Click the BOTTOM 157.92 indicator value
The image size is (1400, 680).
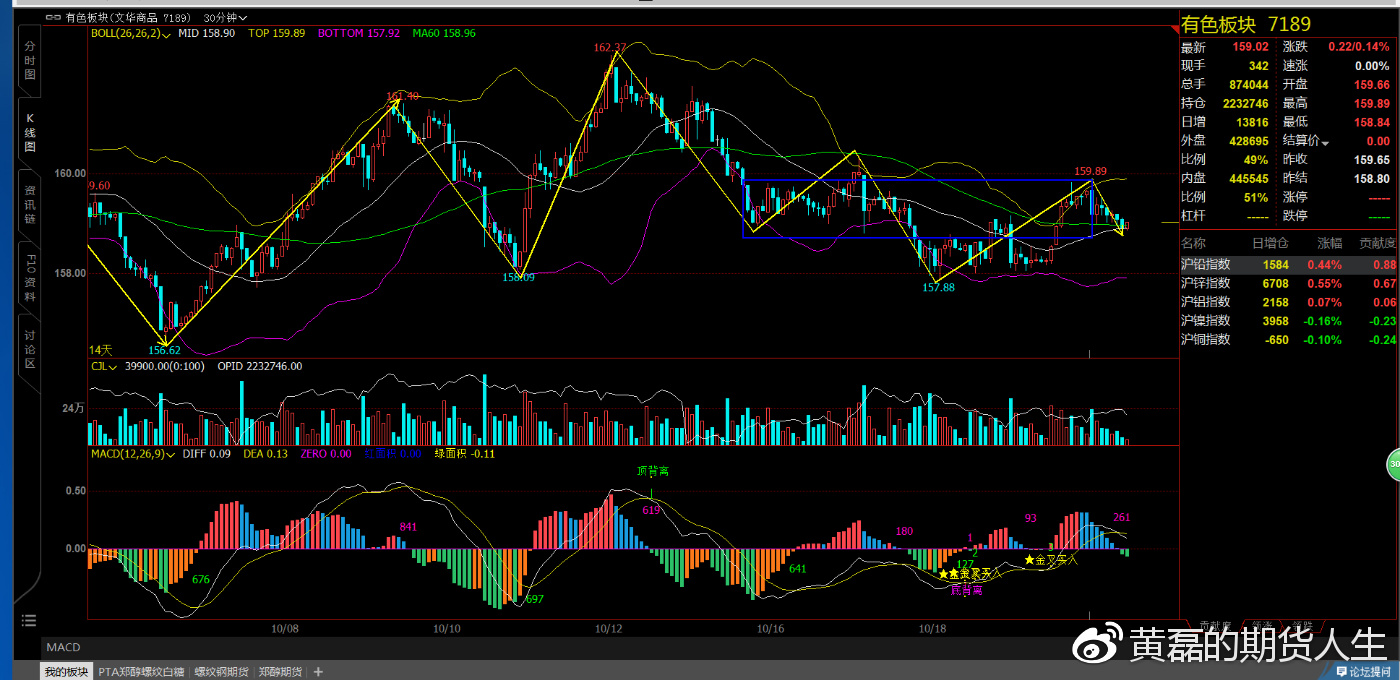pos(359,33)
